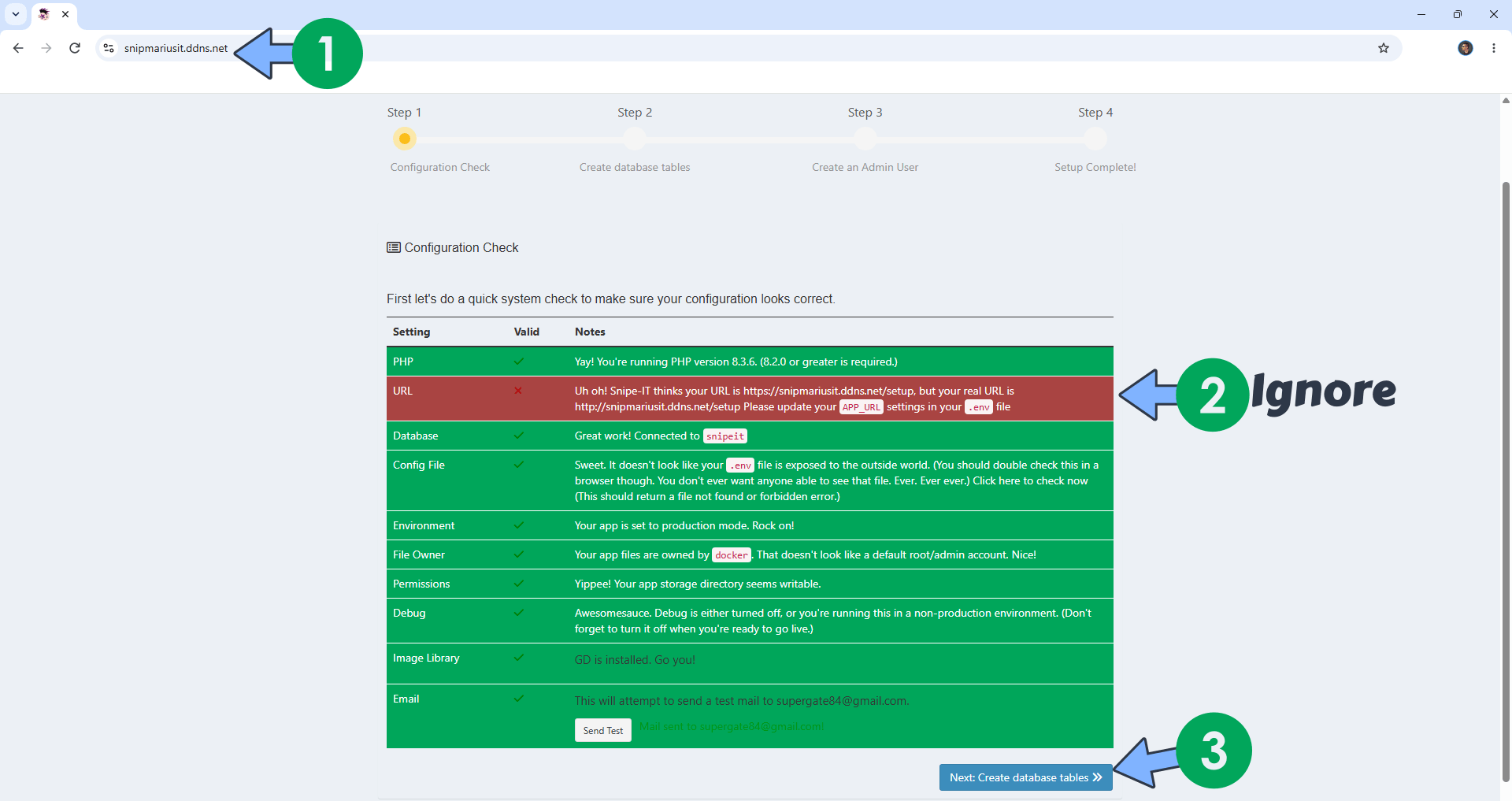
Task: Click 'Click here to check now' link
Action: [x=1030, y=480]
